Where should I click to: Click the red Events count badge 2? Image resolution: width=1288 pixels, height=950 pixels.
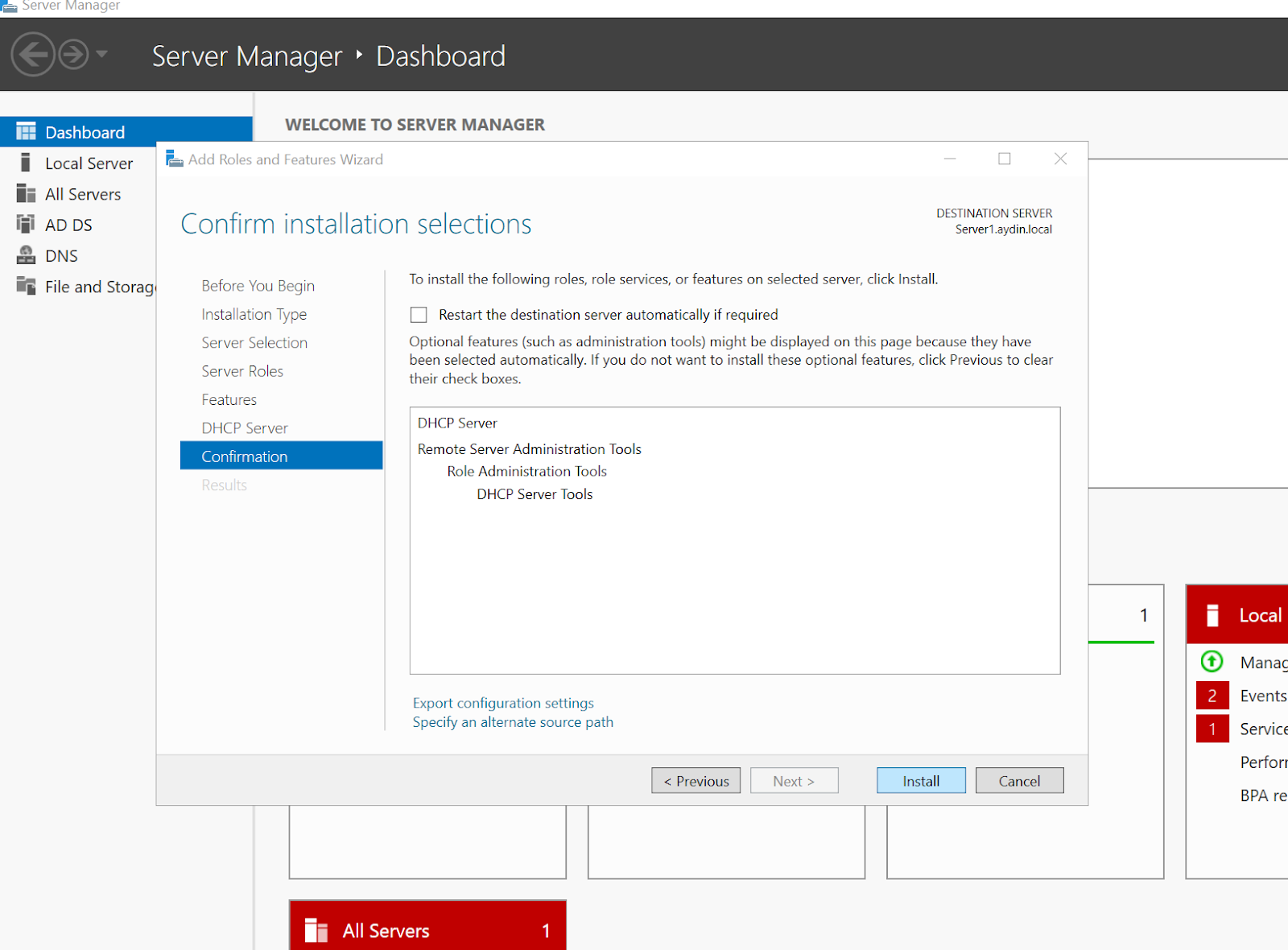[1212, 696]
